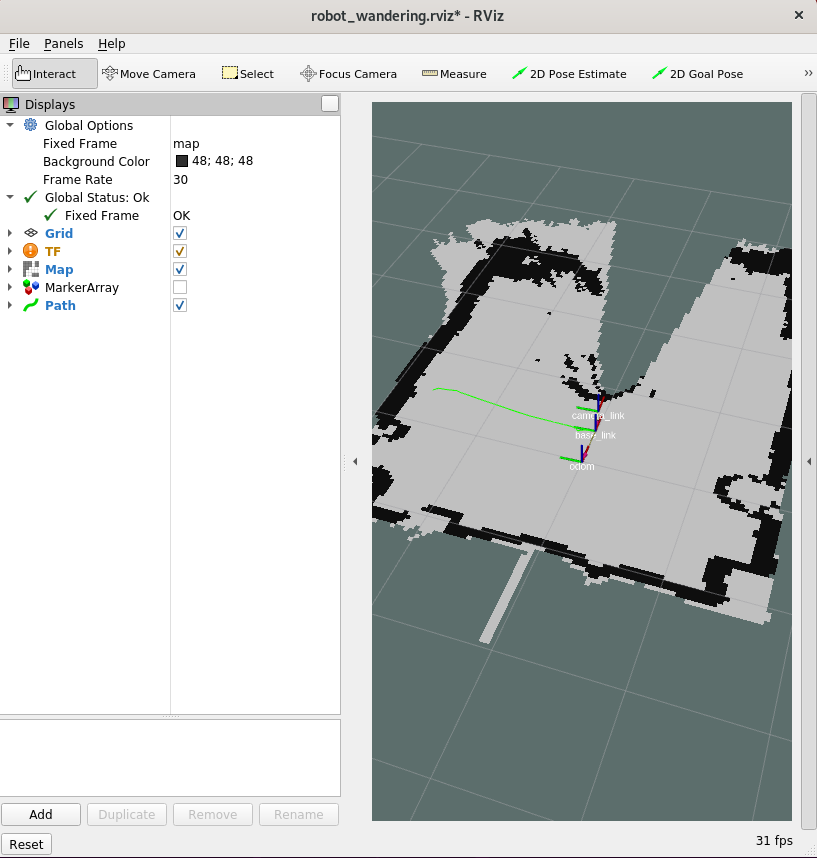The image size is (817, 858).
Task: Click the Background Color swatch
Action: [182, 162]
